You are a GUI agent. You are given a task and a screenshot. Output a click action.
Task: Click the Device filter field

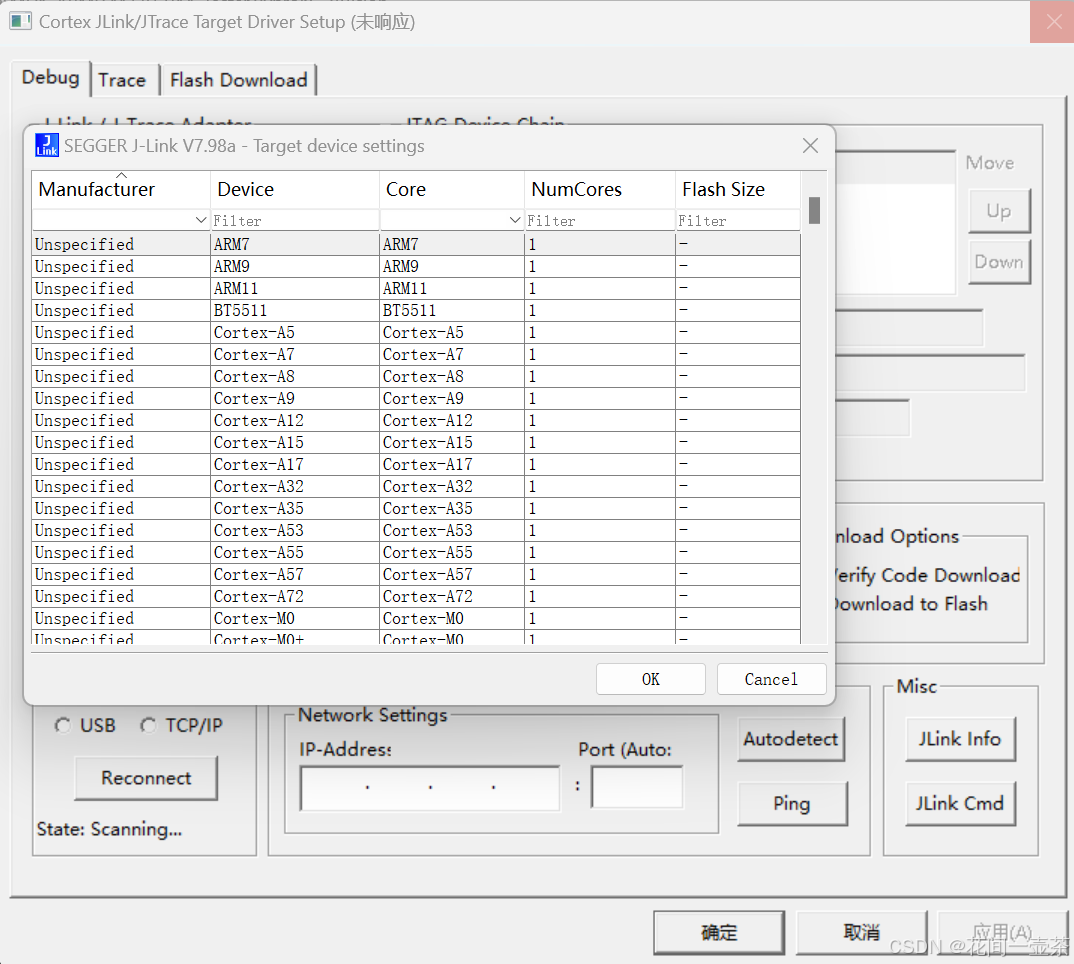pyautogui.click(x=295, y=220)
